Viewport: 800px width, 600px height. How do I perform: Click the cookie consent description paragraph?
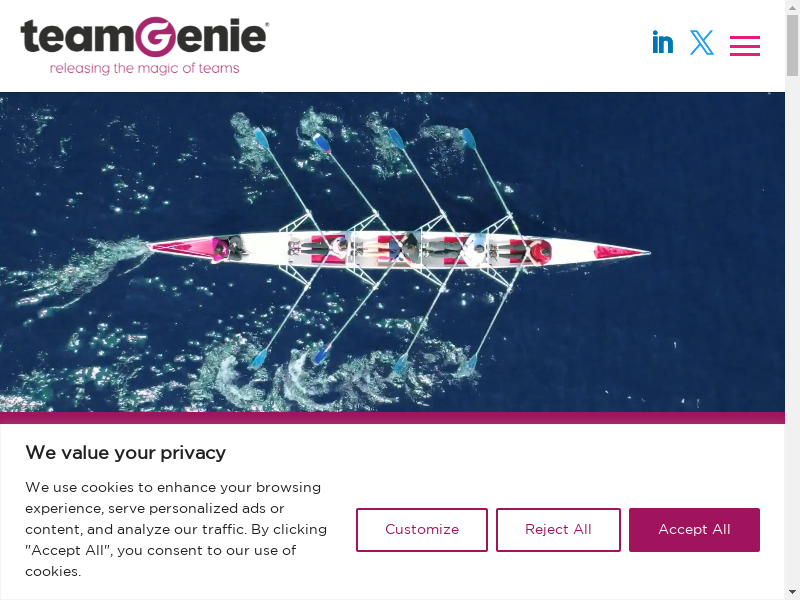[176, 529]
